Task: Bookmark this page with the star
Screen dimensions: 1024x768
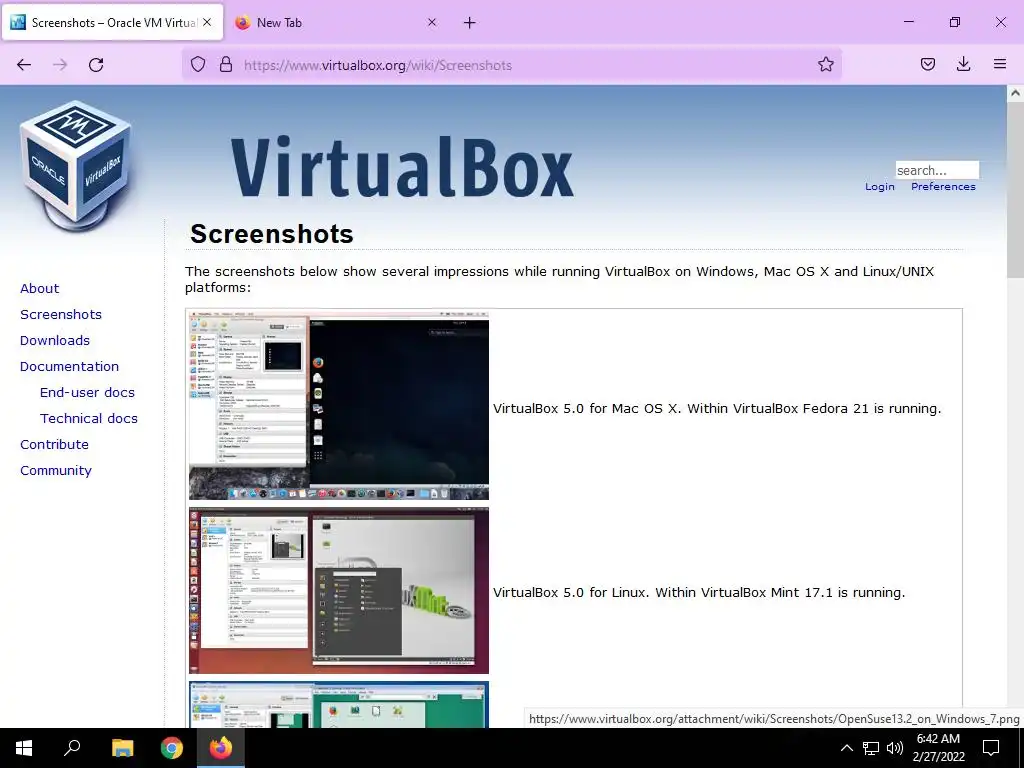Action: click(x=825, y=65)
